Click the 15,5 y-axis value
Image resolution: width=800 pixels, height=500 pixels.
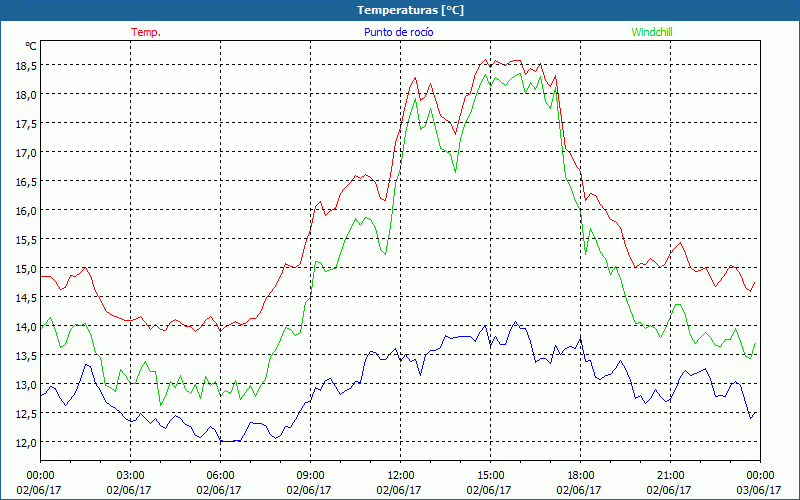coord(25,240)
